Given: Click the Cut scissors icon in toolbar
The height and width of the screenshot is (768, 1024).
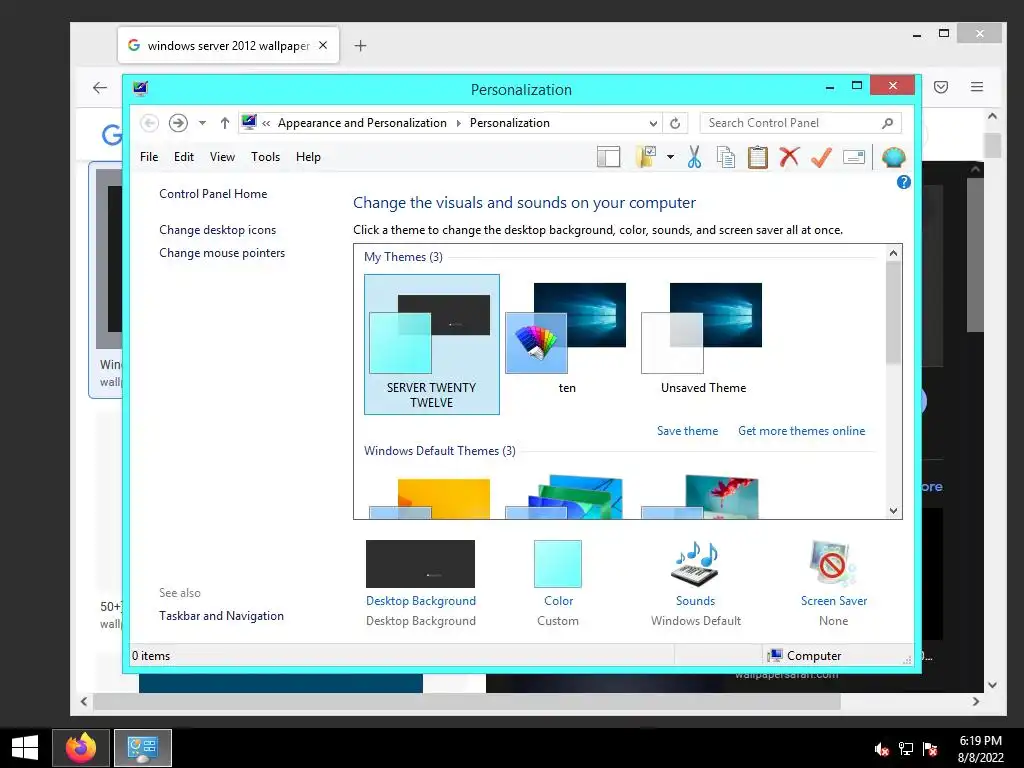Looking at the screenshot, I should (694, 157).
